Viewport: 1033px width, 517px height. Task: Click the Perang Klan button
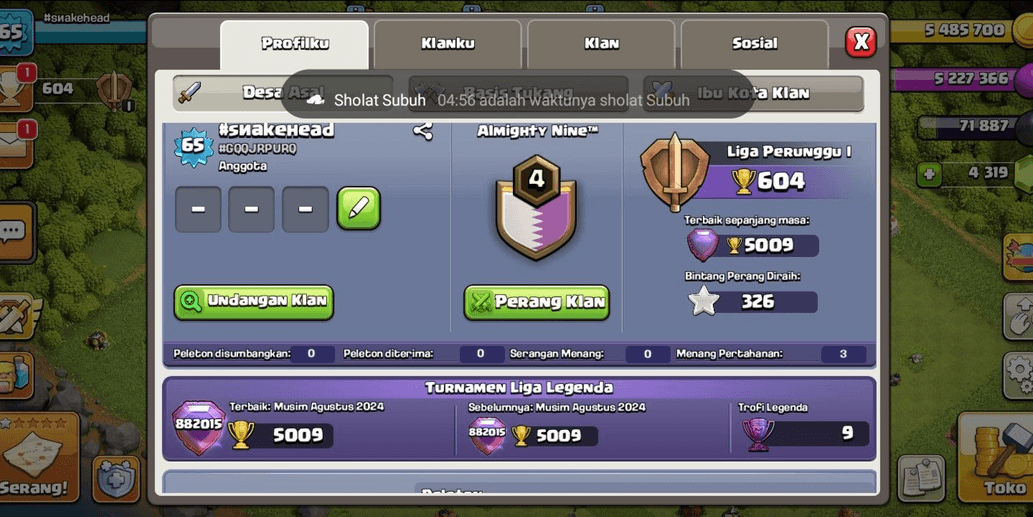click(x=536, y=302)
